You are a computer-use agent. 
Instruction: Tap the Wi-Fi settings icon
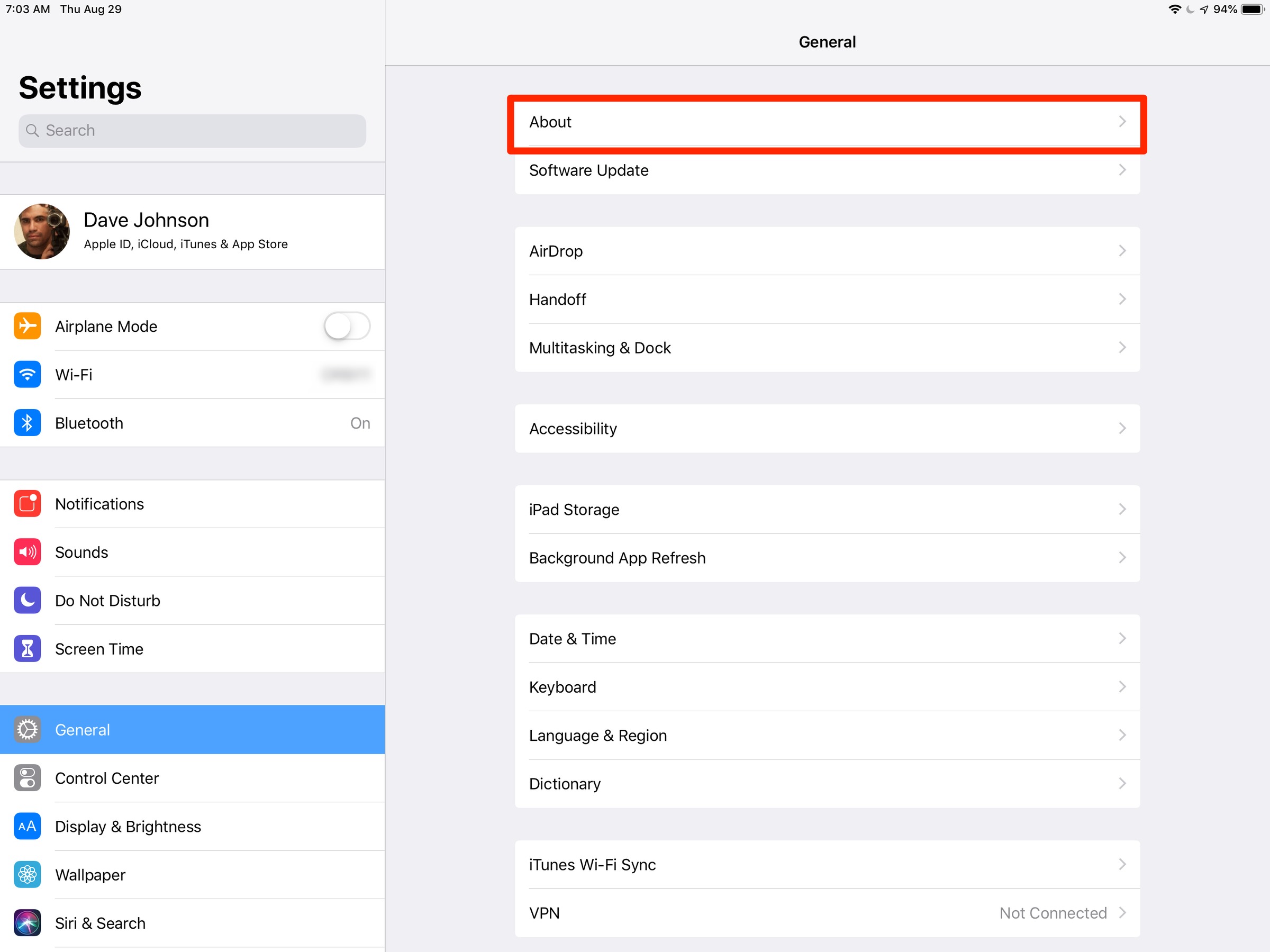[x=27, y=374]
